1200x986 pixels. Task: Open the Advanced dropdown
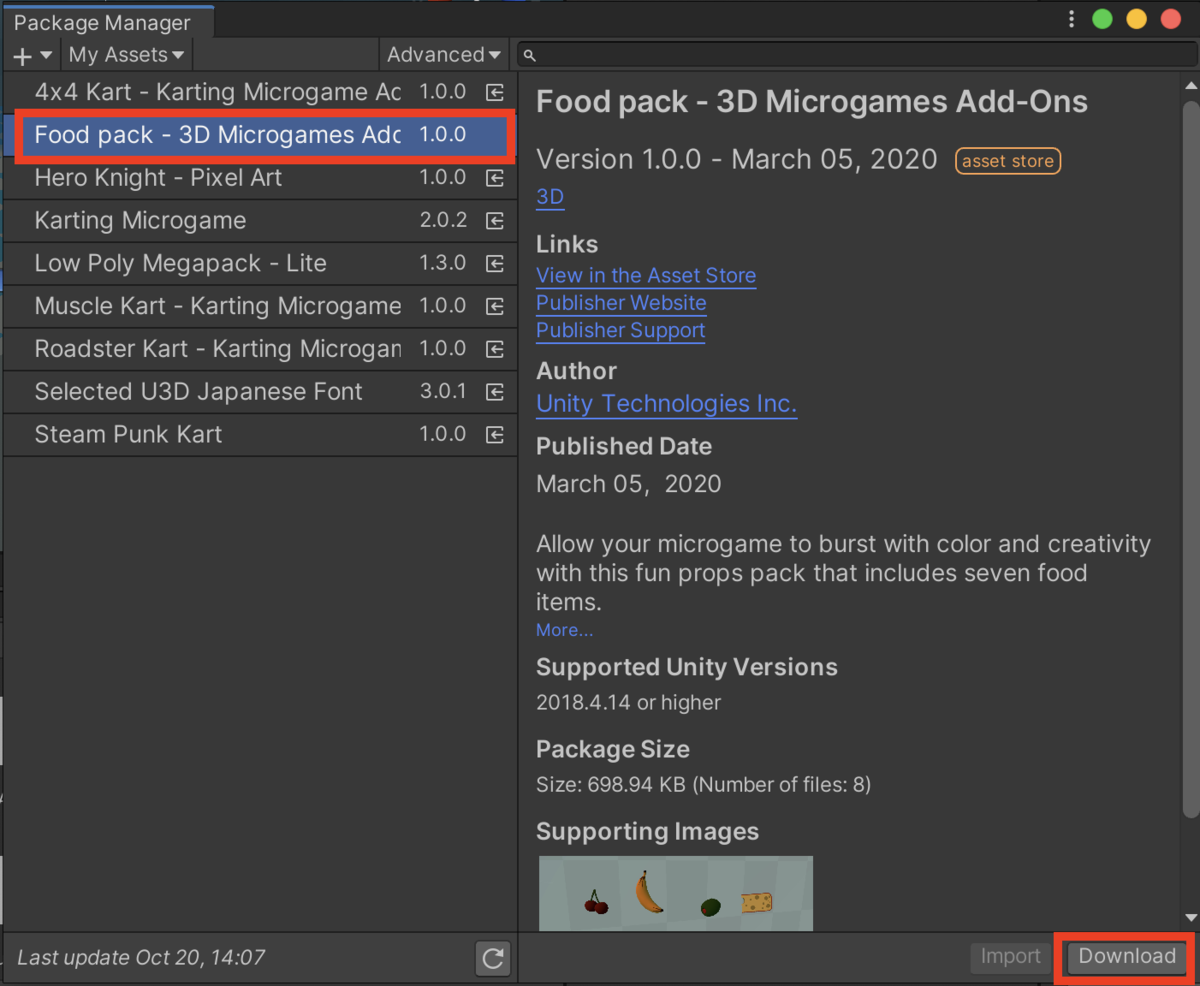[444, 55]
